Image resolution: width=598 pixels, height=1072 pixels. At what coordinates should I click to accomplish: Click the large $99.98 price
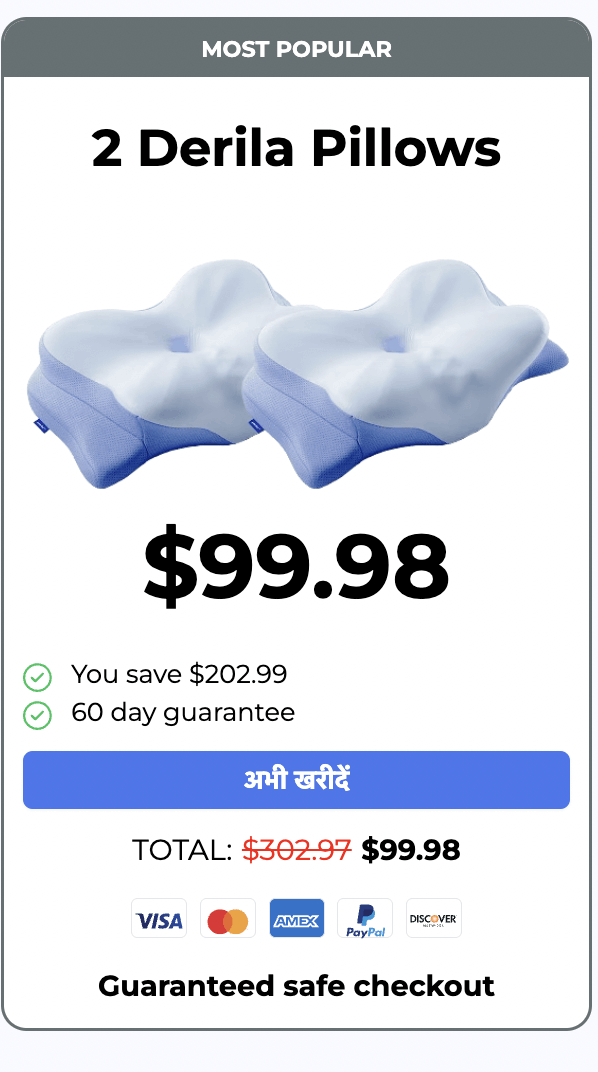coord(296,567)
